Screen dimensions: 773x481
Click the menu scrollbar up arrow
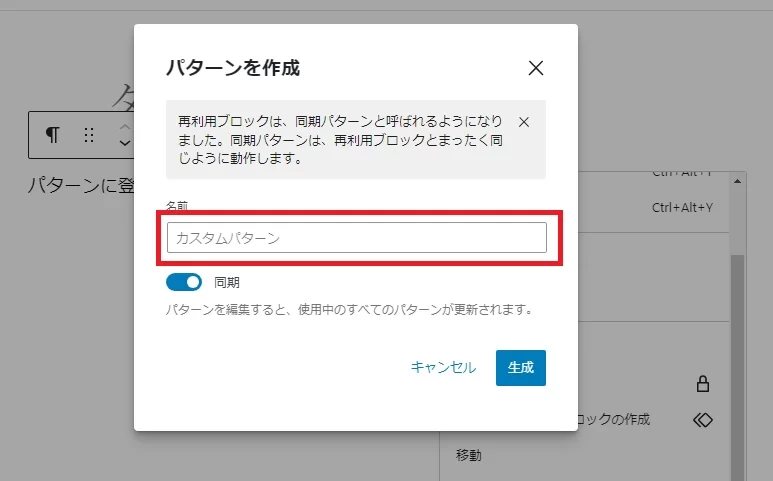(x=738, y=181)
